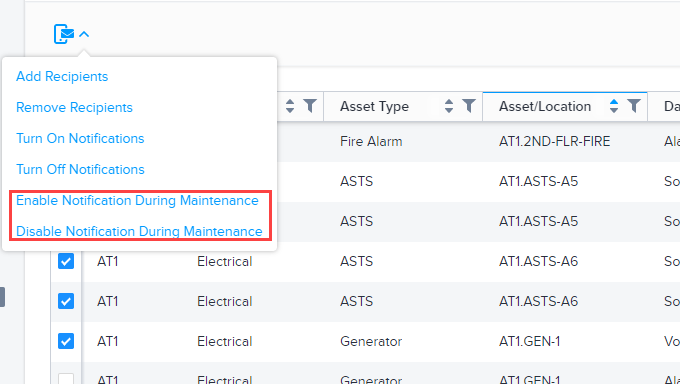Choose Remove Recipients from menu
The image size is (680, 384).
(x=74, y=107)
